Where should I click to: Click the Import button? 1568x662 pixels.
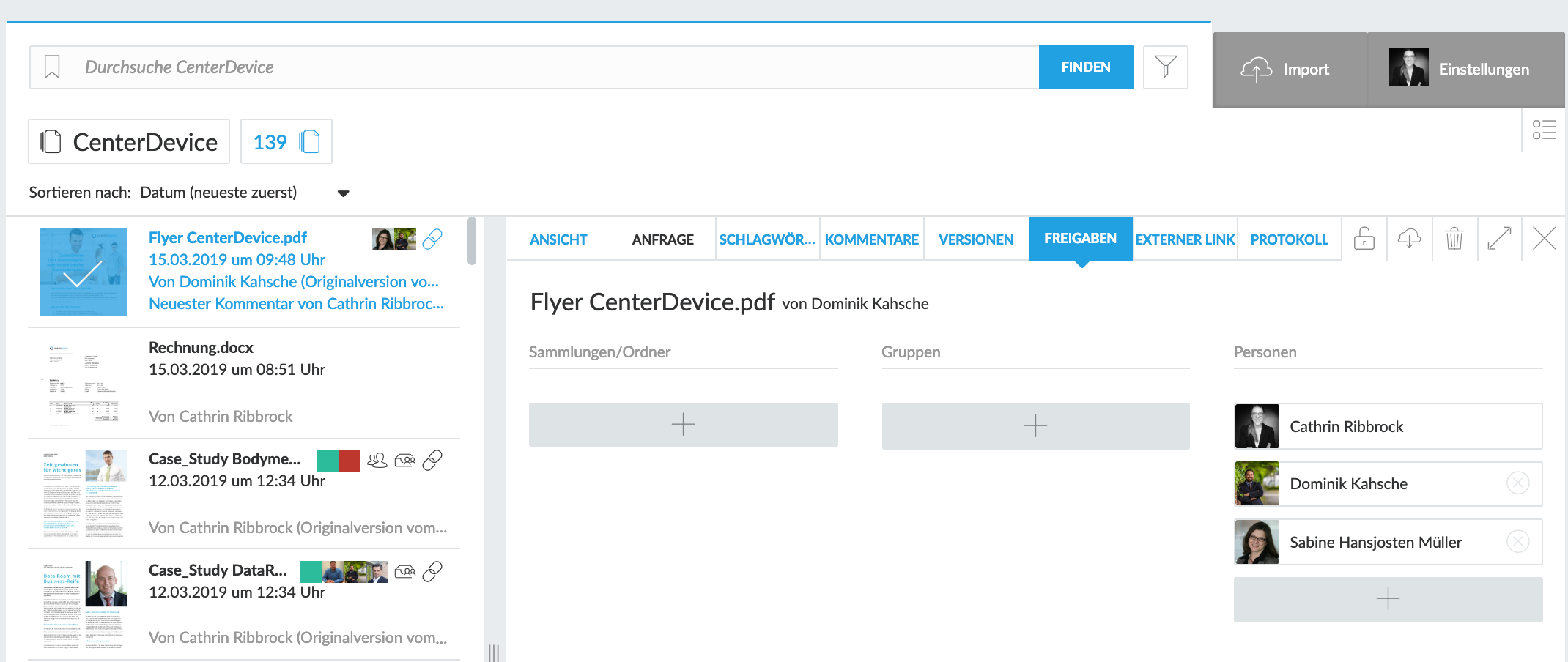[x=1290, y=70]
